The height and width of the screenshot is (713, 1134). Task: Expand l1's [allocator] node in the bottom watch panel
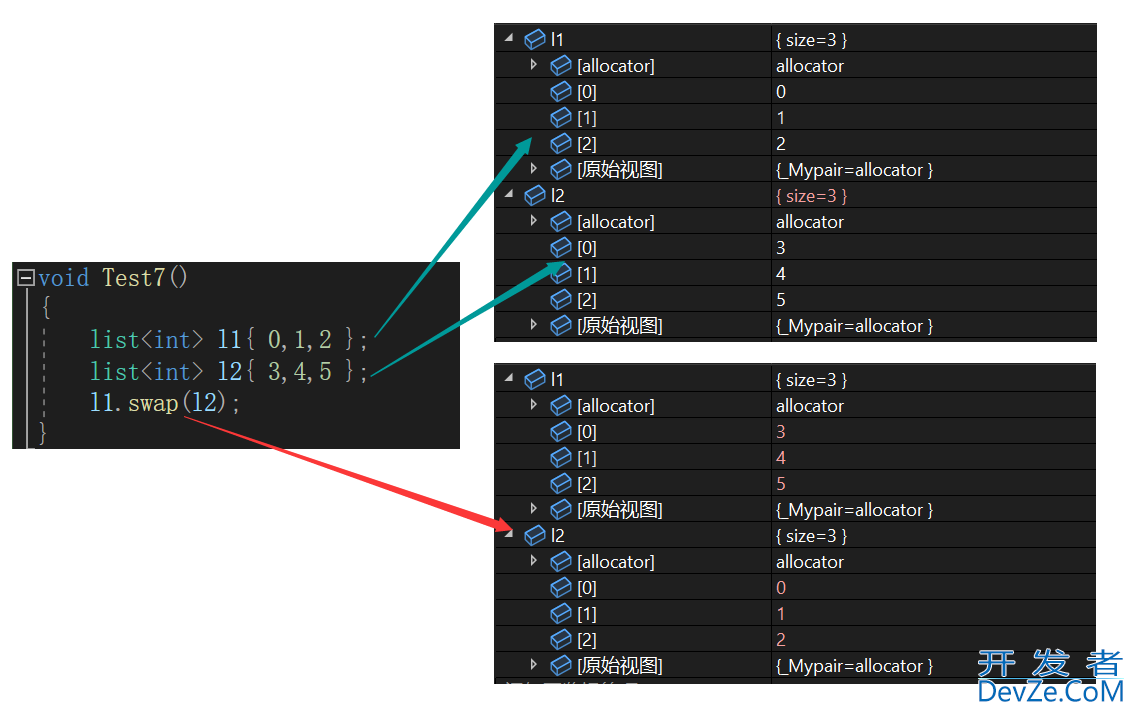pos(534,404)
